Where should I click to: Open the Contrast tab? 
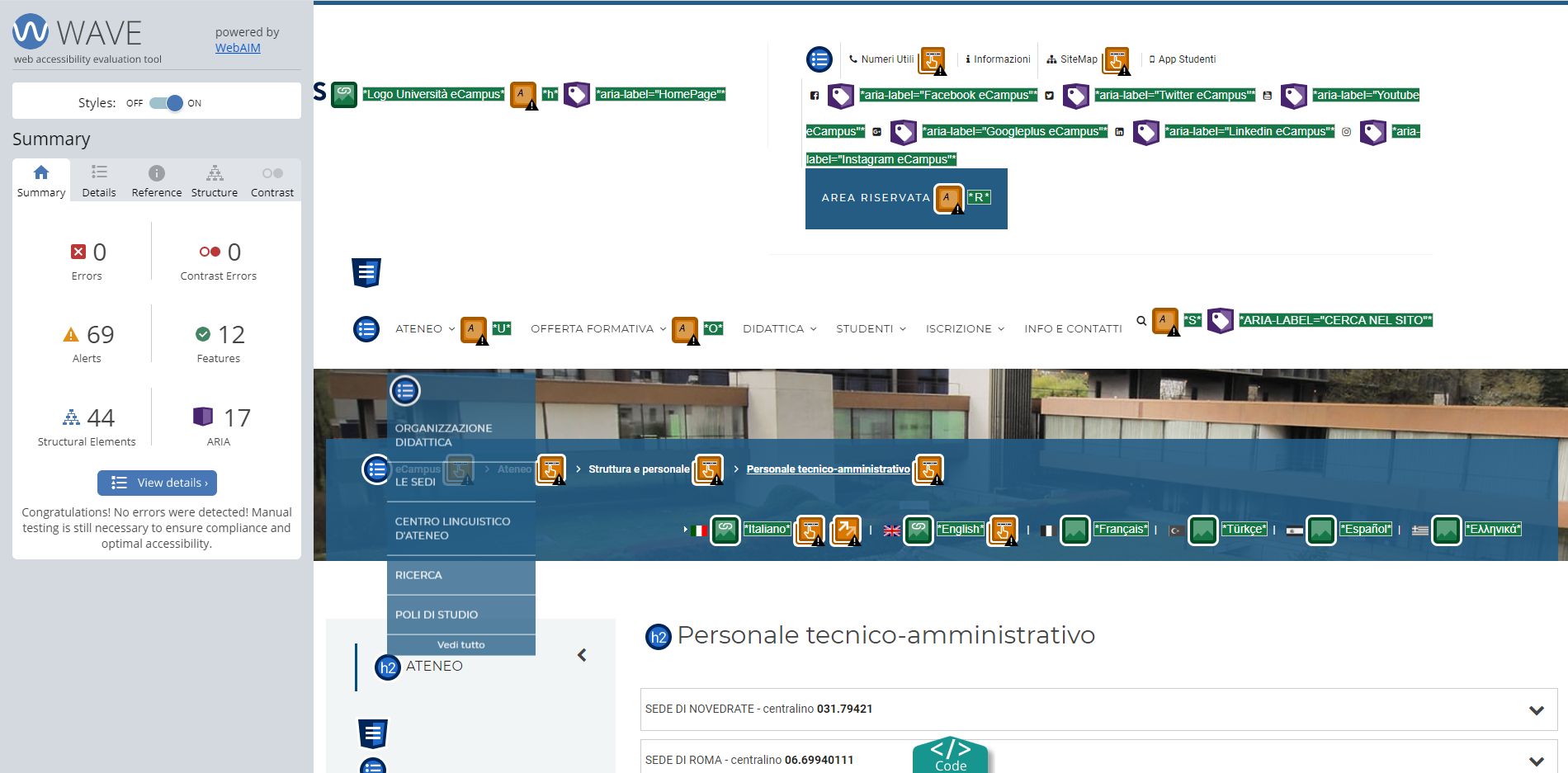click(272, 181)
